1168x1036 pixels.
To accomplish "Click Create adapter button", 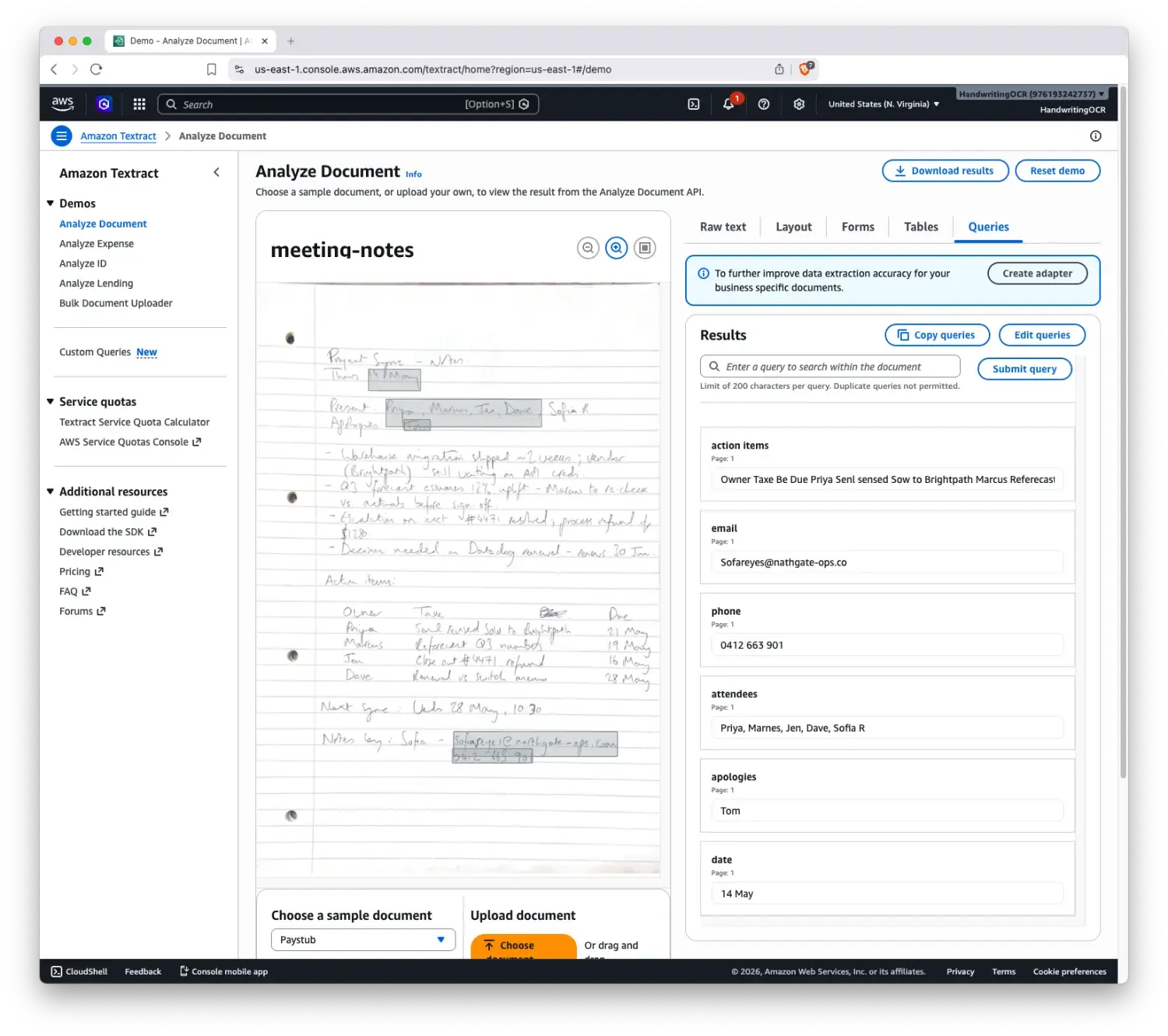I will click(1037, 273).
